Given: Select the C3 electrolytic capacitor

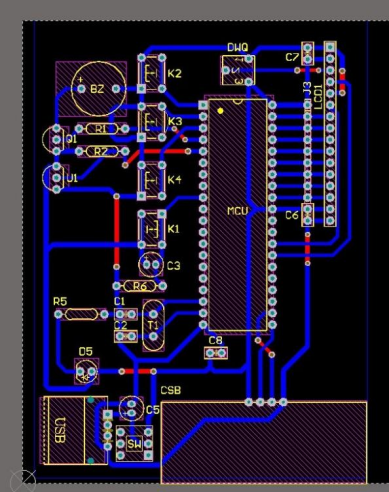Looking at the screenshot, I should [151, 265].
